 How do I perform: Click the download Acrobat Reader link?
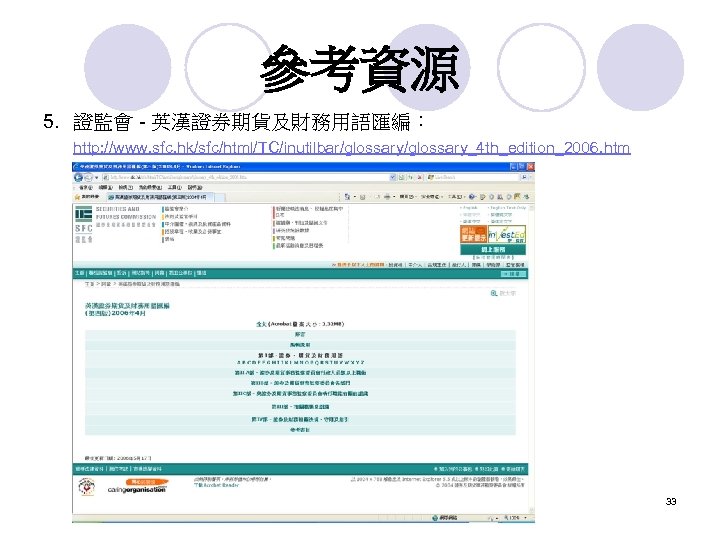pyautogui.click(x=216, y=485)
